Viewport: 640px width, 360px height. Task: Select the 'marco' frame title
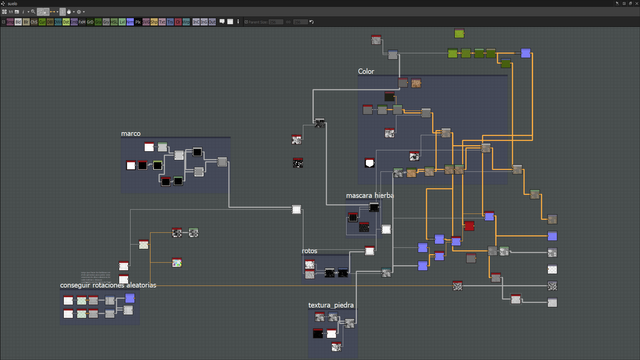click(131, 133)
